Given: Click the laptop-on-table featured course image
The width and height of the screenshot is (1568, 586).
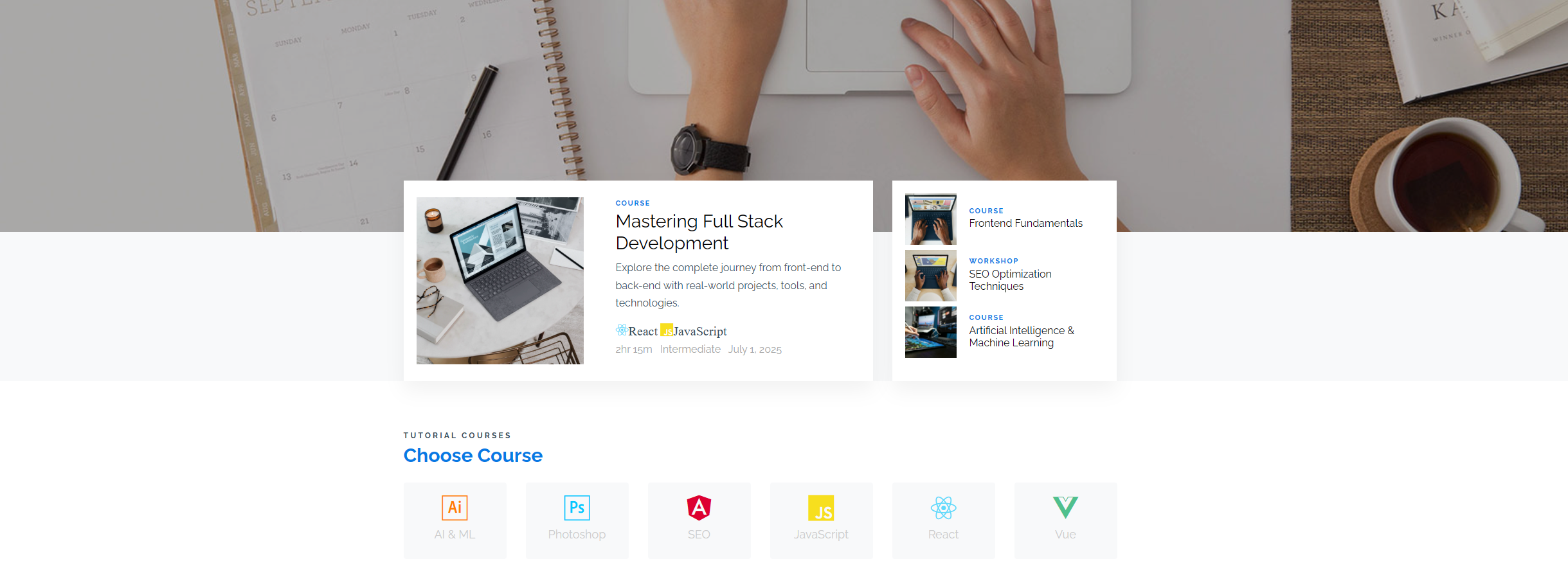Looking at the screenshot, I should [500, 281].
